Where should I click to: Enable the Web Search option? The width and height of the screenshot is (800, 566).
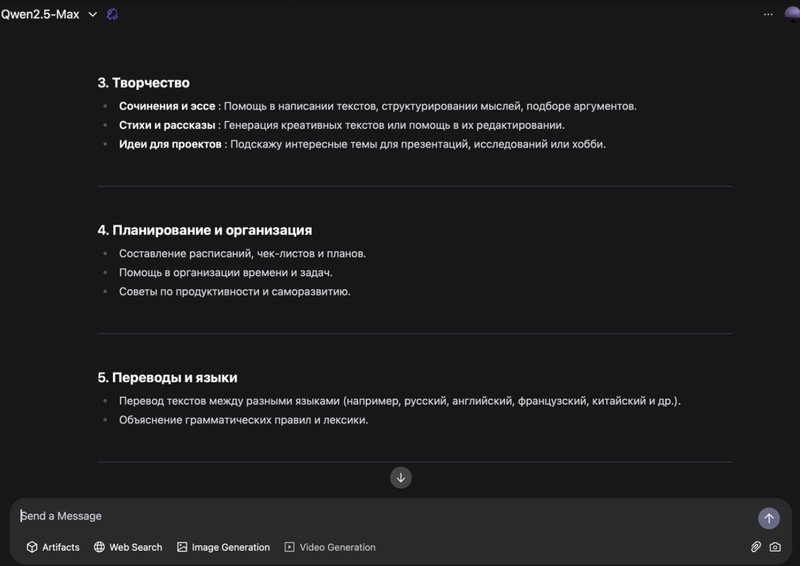[128, 547]
